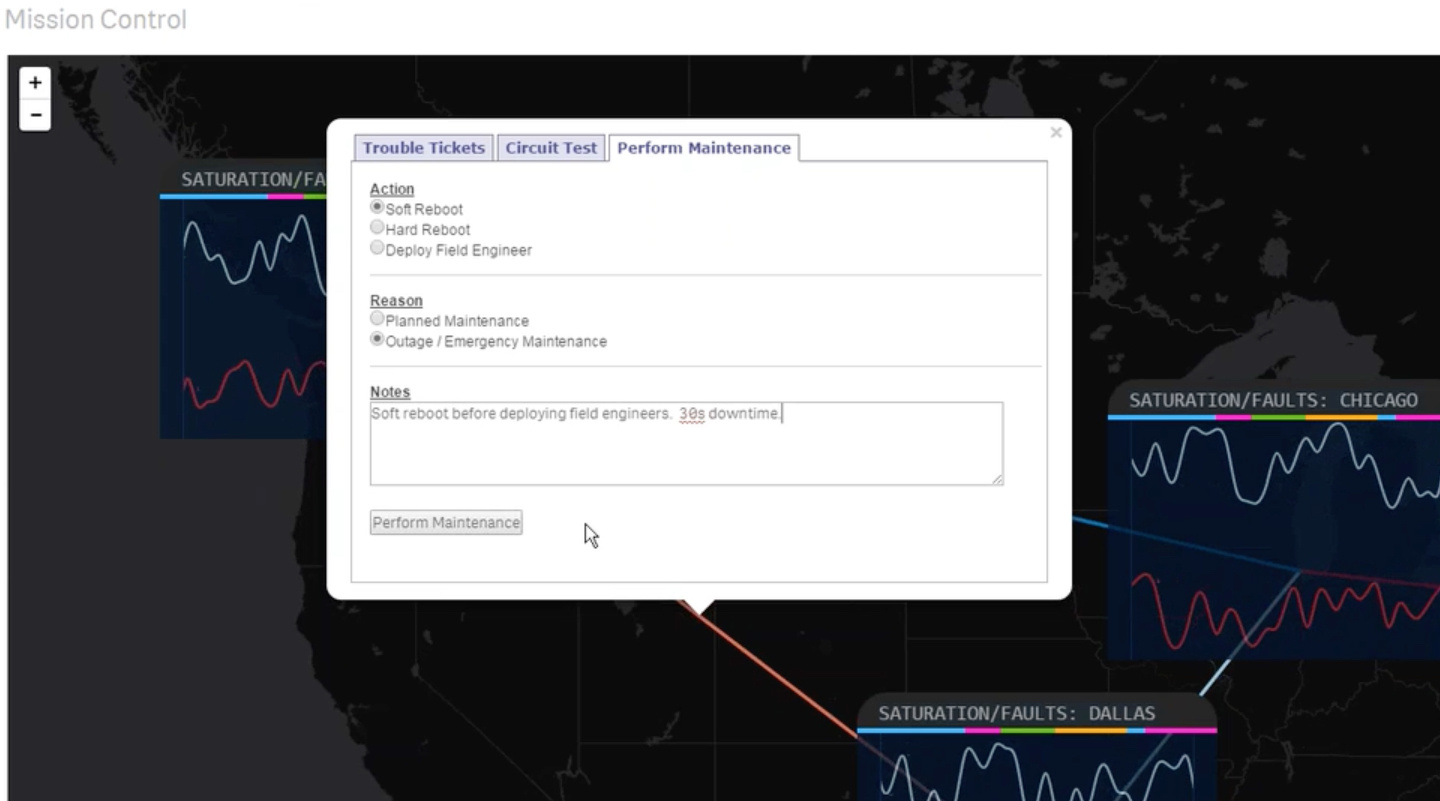Open the Dallas saturation/faults chart panel

coord(1016,714)
